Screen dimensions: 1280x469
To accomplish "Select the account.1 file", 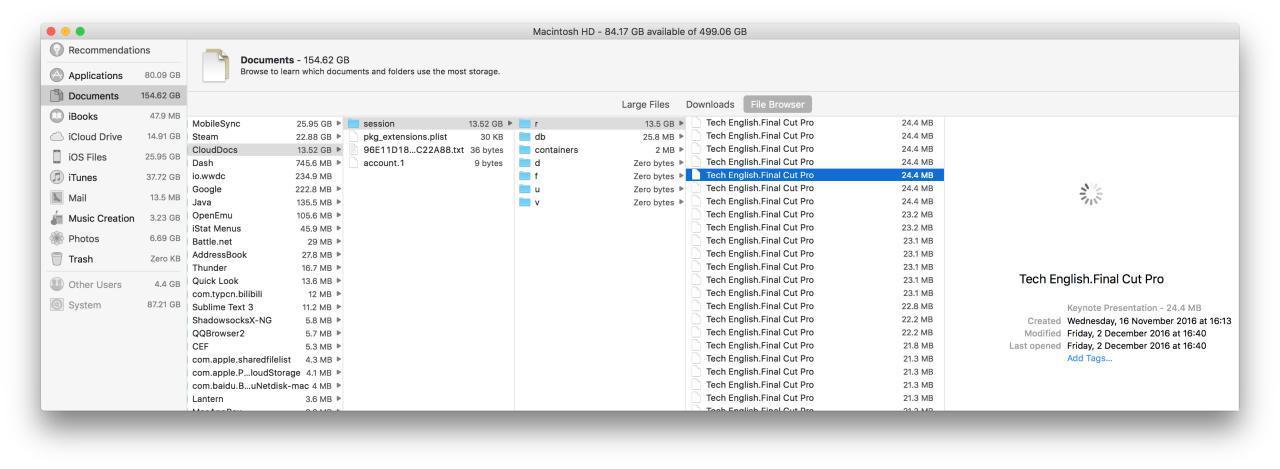I will pyautogui.click(x=383, y=163).
